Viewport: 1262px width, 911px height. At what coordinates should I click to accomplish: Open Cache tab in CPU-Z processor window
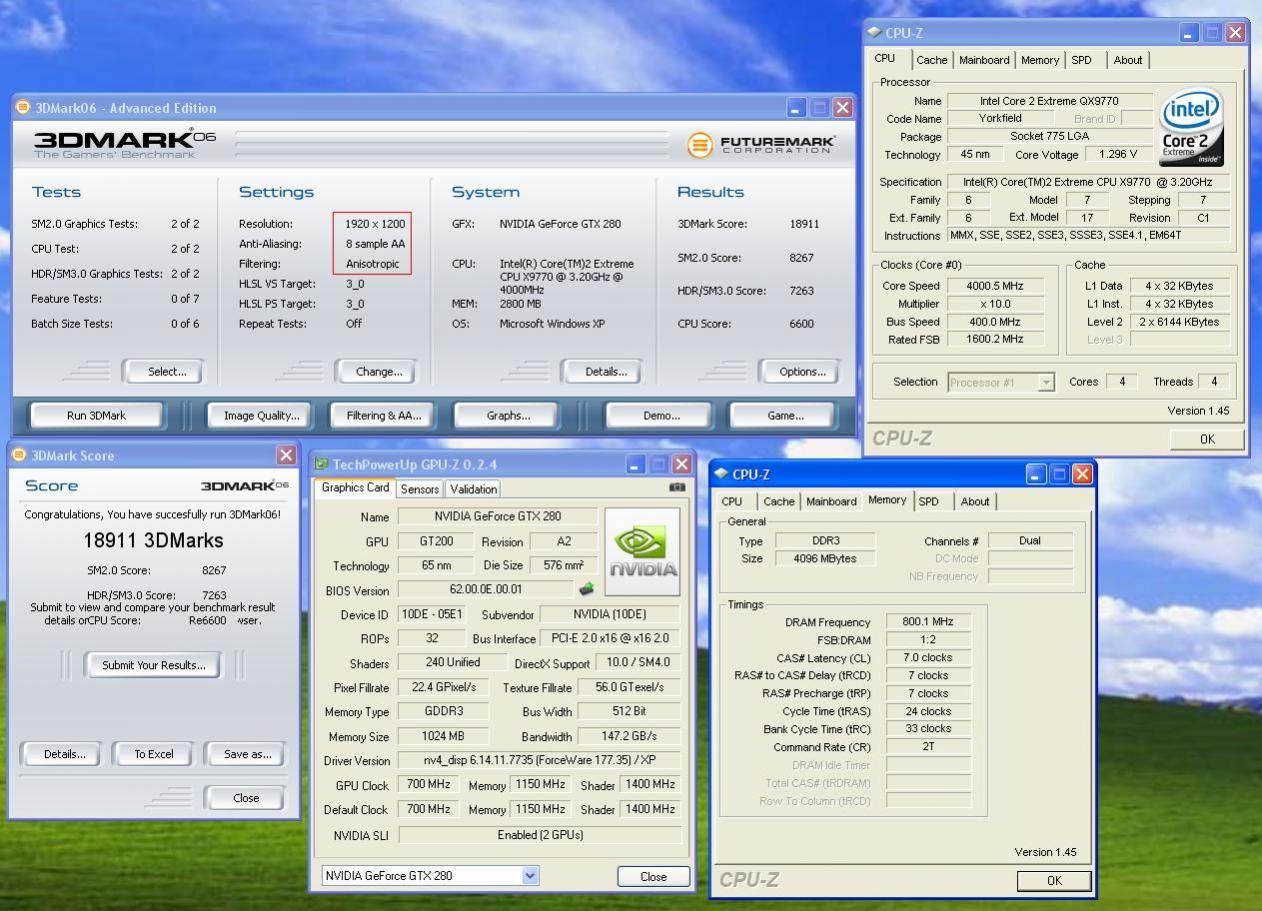(x=932, y=60)
